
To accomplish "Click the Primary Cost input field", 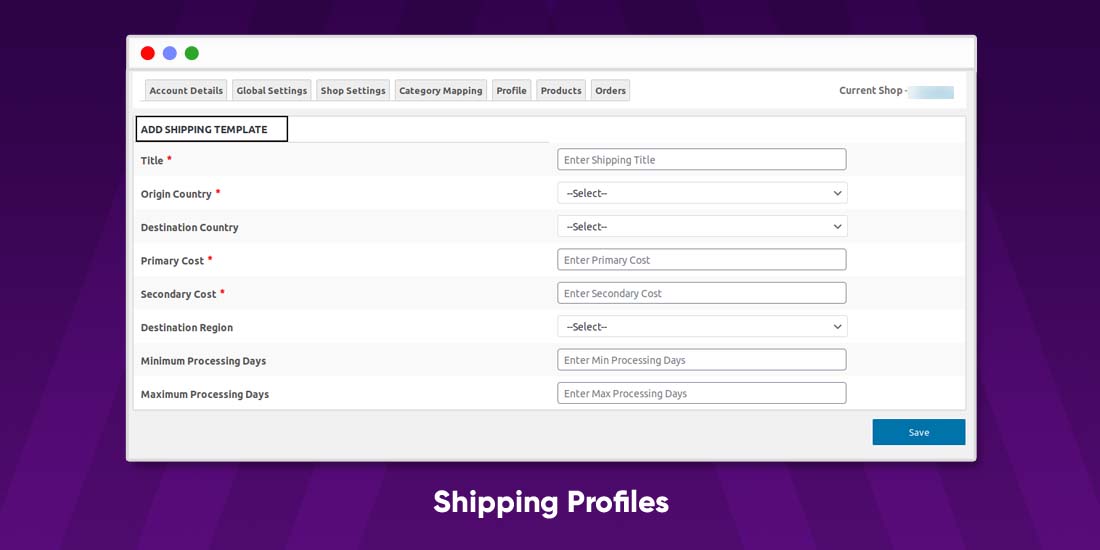I will tap(702, 260).
